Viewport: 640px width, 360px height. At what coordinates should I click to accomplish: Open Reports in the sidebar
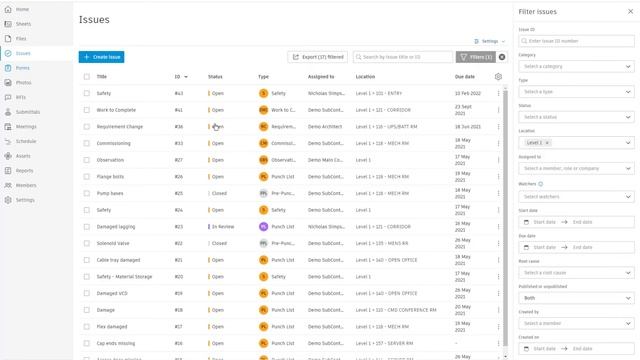24,171
